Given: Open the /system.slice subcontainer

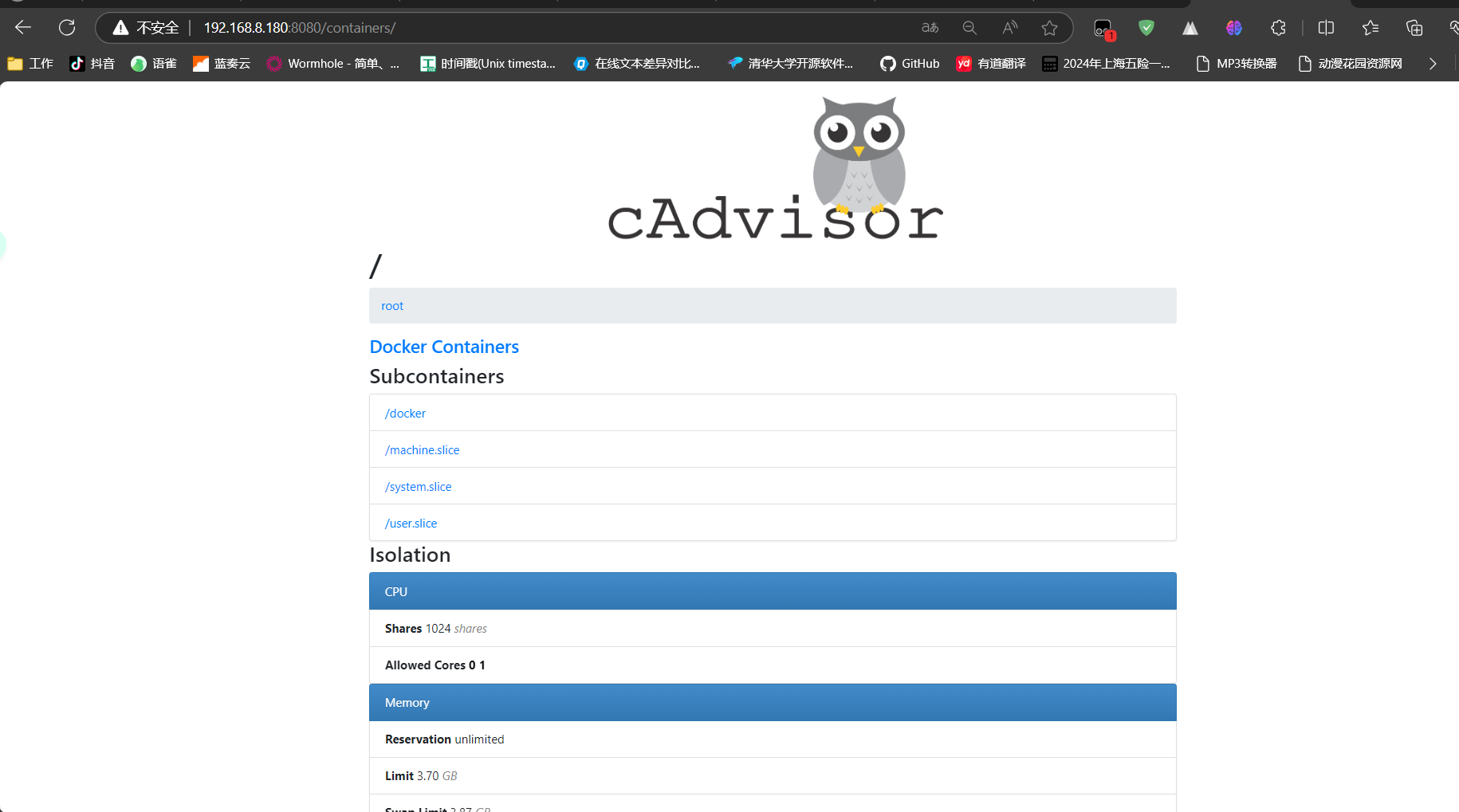Looking at the screenshot, I should [418, 487].
